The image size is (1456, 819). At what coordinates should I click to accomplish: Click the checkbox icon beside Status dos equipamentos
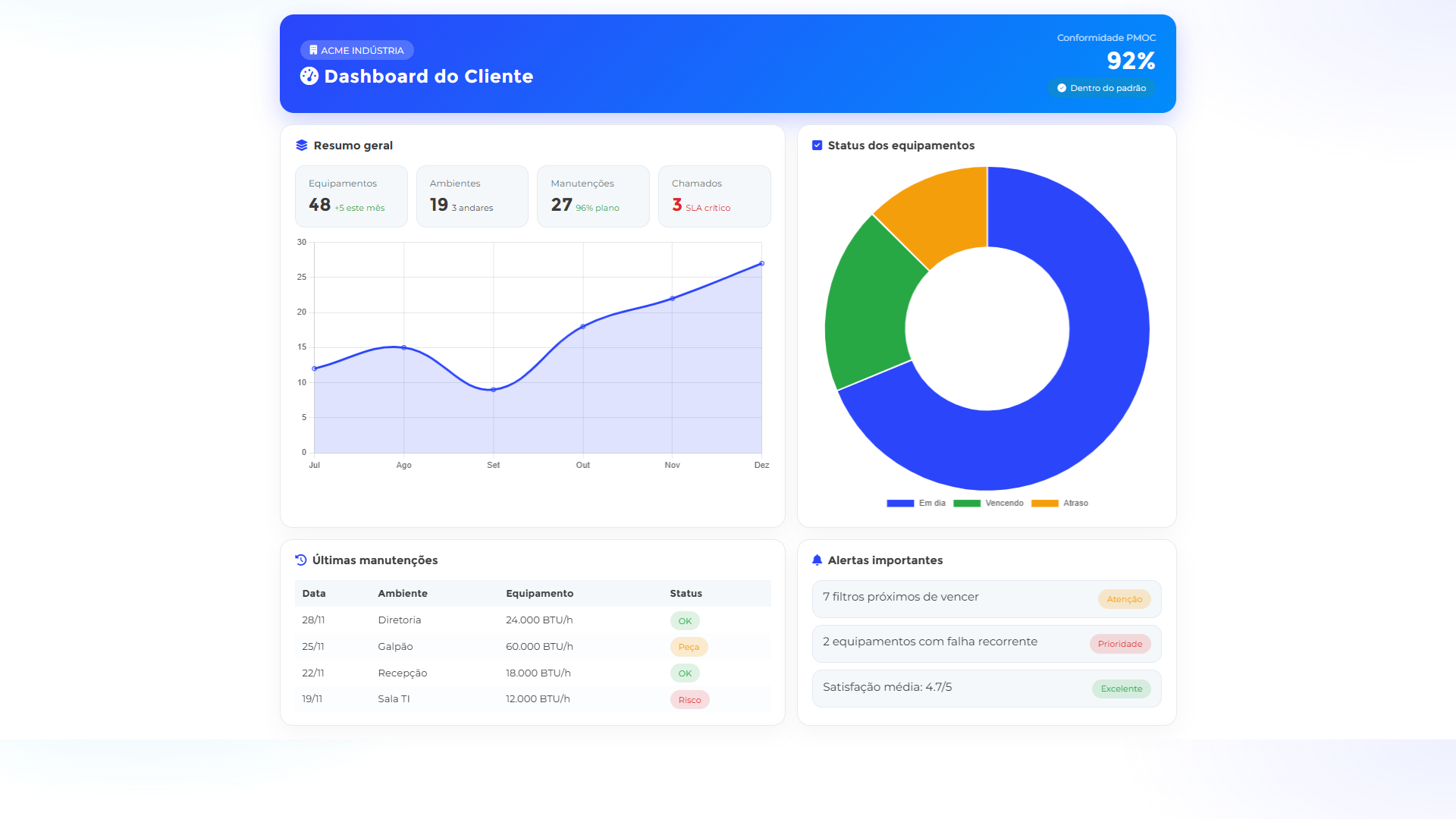817,146
